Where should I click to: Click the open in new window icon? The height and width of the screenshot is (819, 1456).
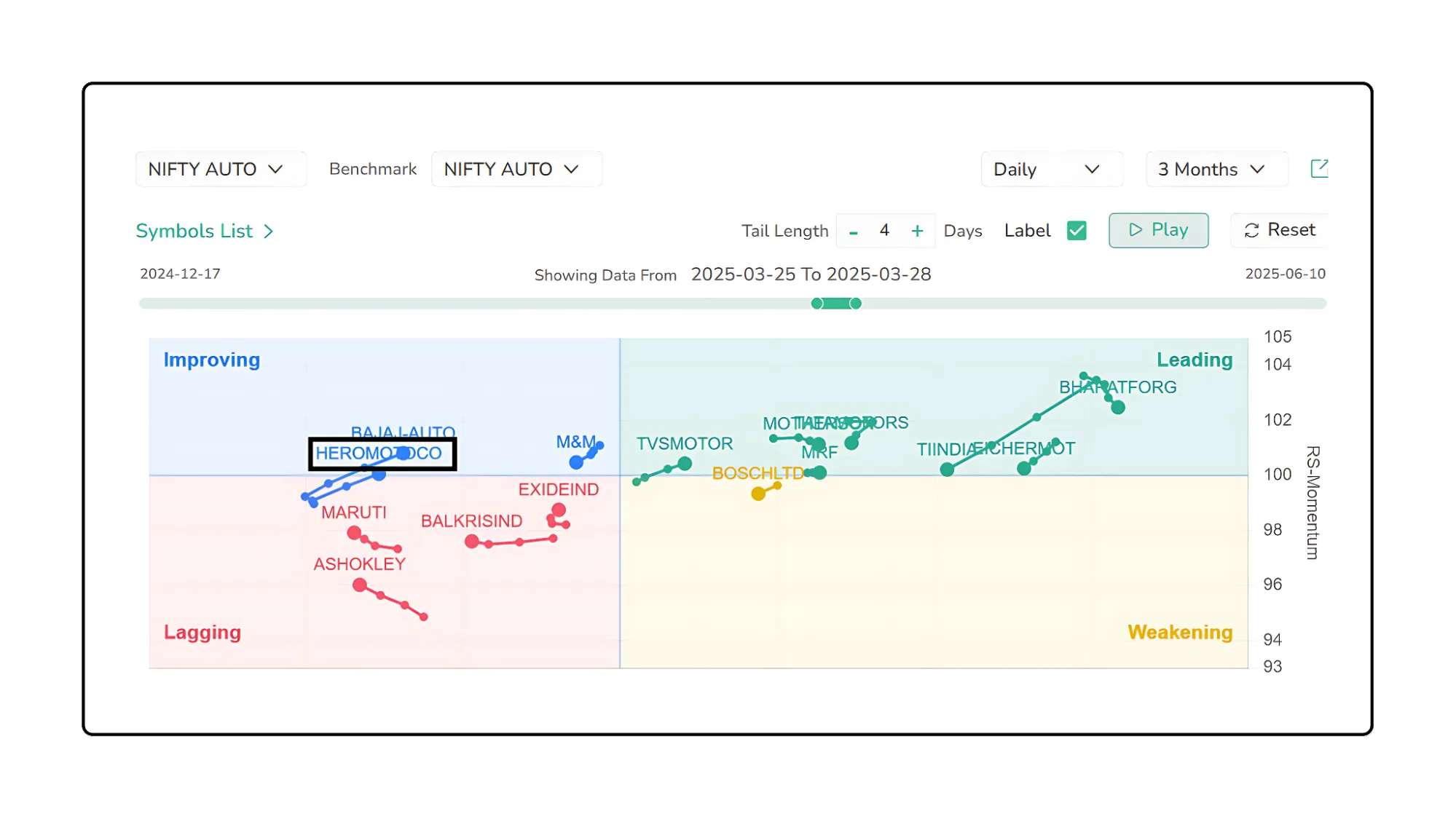coord(1318,169)
